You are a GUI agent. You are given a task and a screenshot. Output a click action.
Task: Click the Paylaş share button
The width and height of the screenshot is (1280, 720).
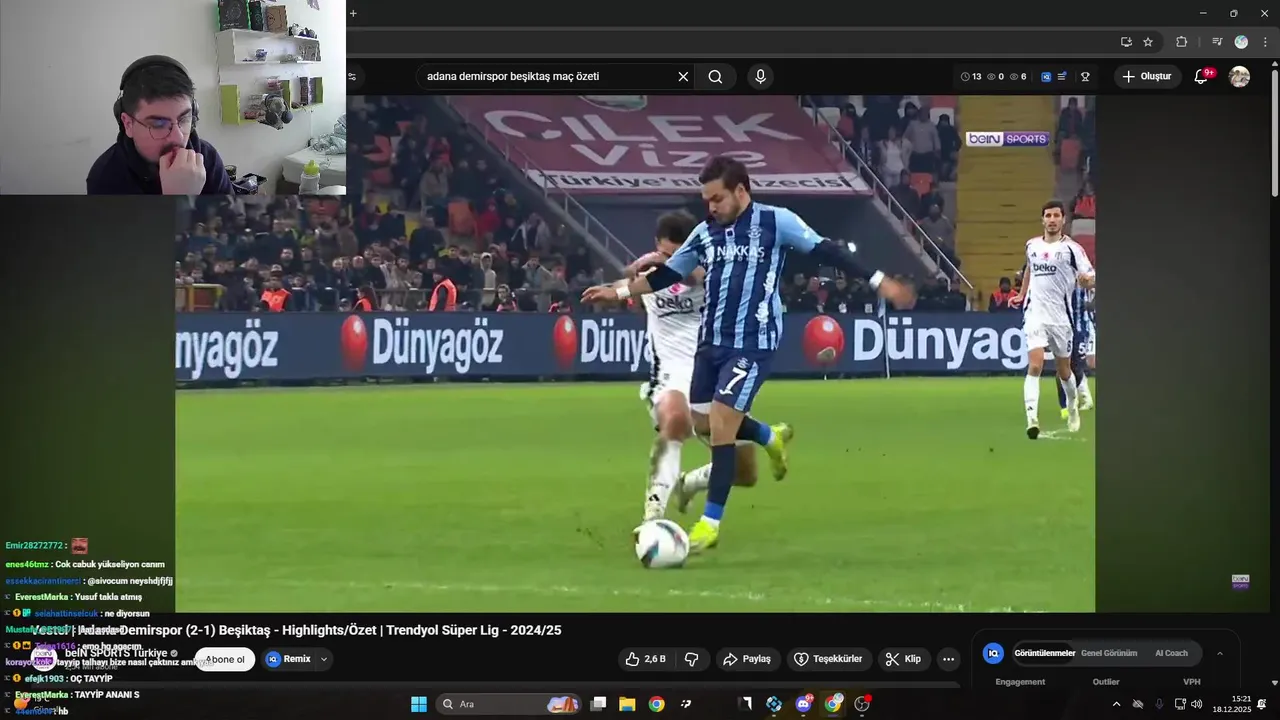(x=748, y=659)
